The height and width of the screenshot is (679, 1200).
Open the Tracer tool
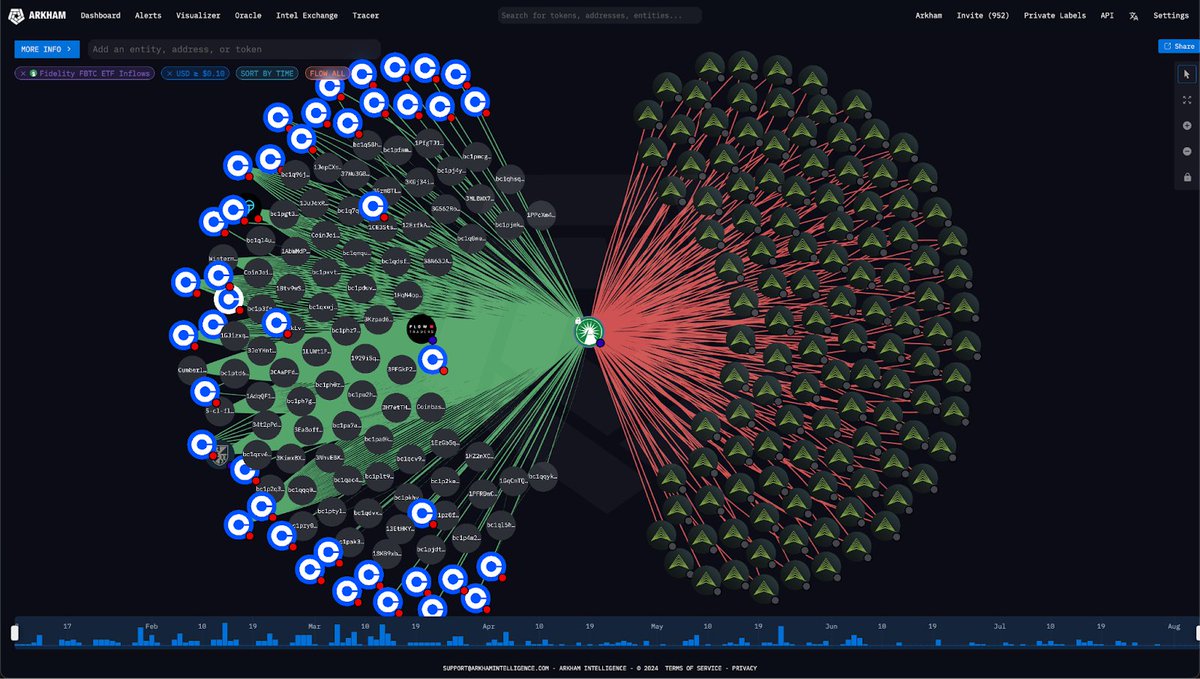(365, 16)
